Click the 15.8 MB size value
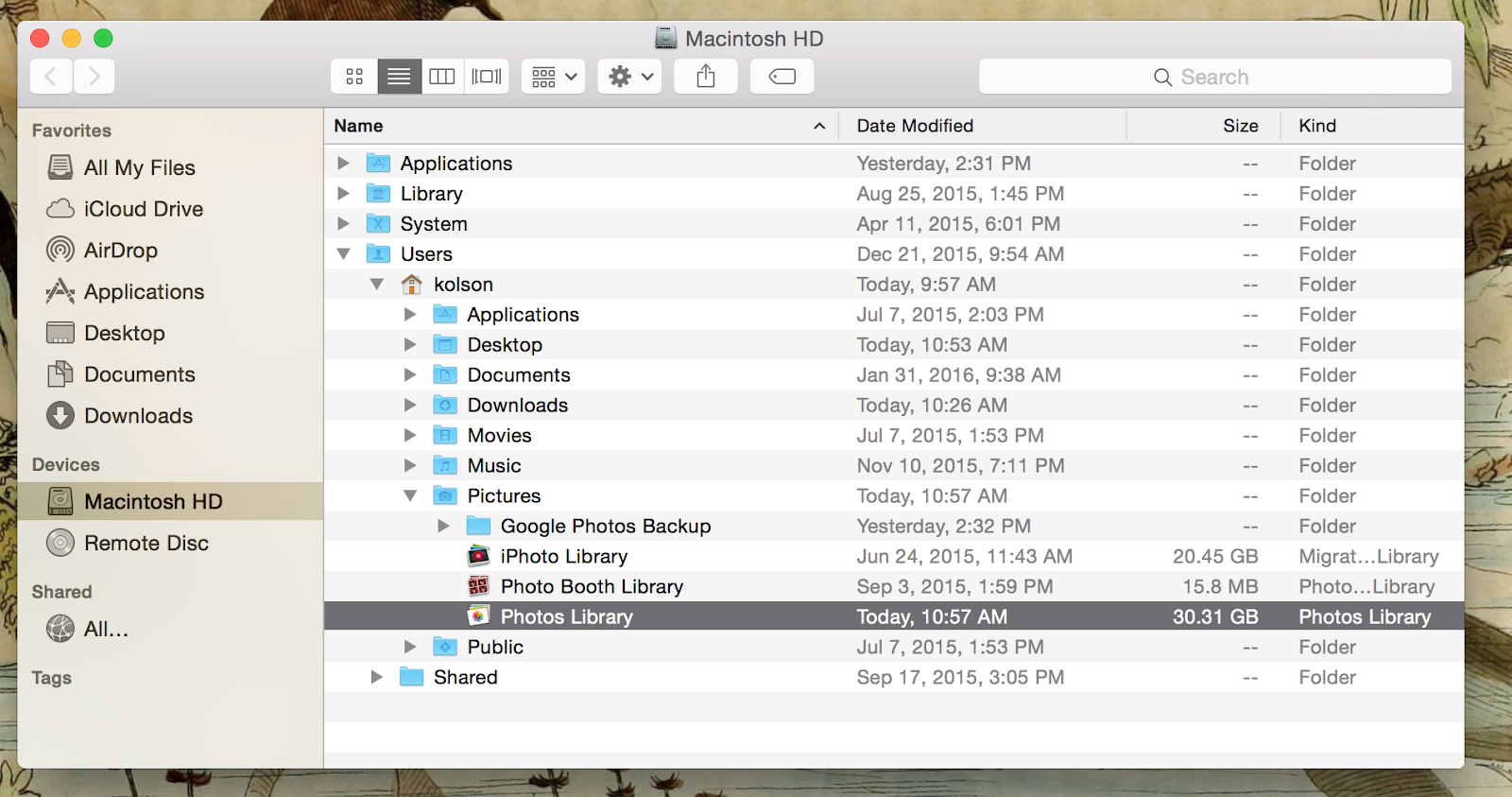The height and width of the screenshot is (797, 1512). click(x=1220, y=587)
